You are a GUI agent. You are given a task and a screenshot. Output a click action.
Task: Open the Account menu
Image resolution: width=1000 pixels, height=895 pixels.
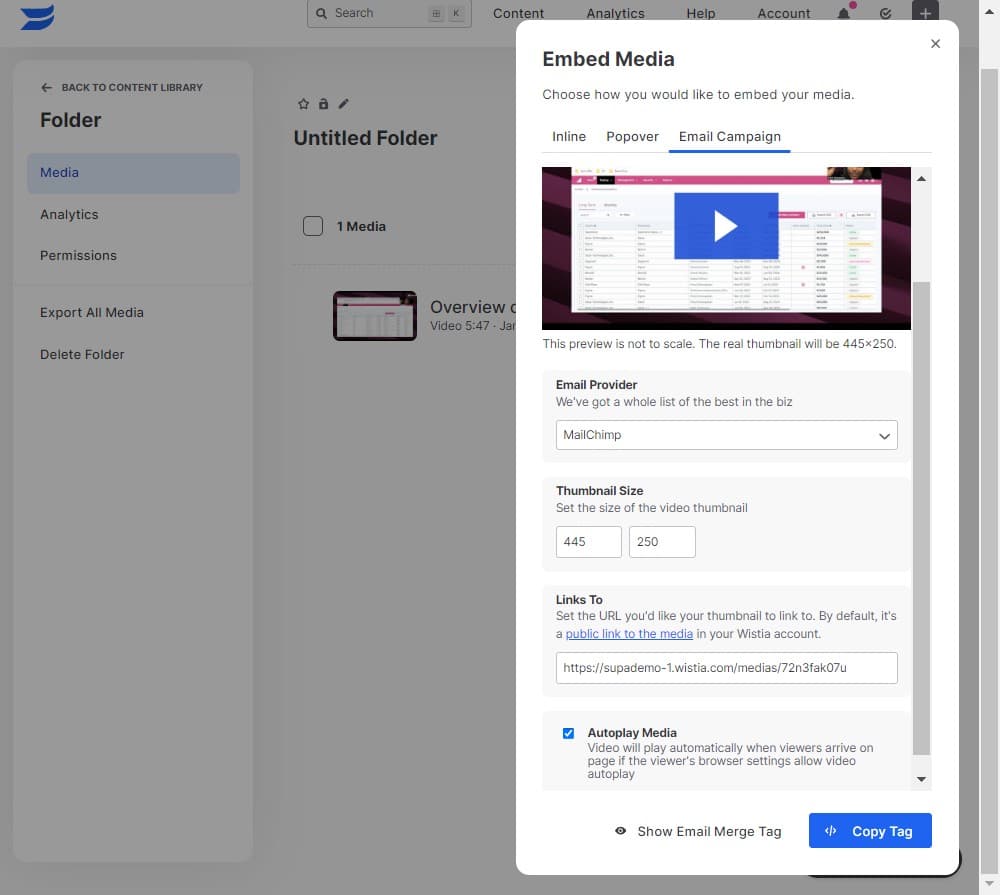pos(783,13)
